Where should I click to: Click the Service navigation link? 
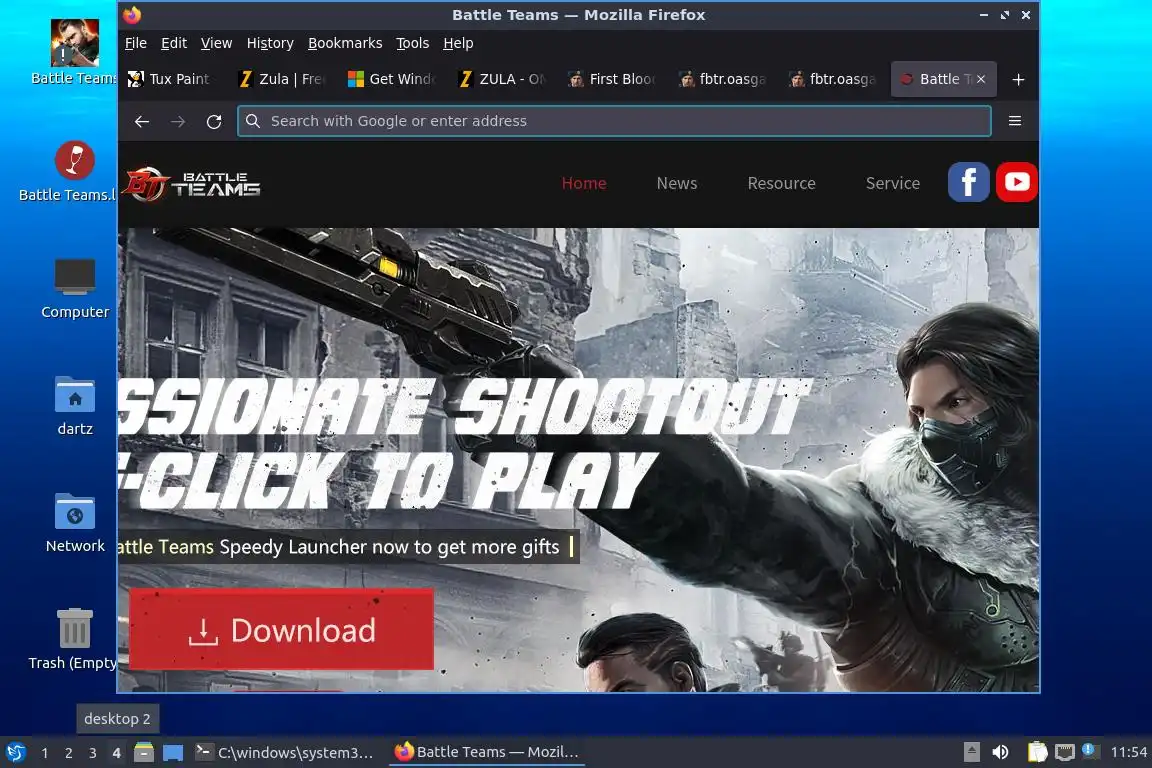[893, 184]
